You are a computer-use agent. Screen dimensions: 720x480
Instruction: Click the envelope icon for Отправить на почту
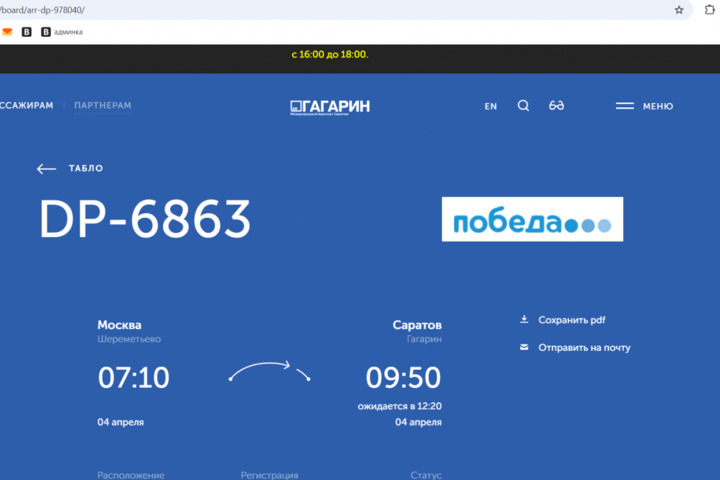click(524, 347)
